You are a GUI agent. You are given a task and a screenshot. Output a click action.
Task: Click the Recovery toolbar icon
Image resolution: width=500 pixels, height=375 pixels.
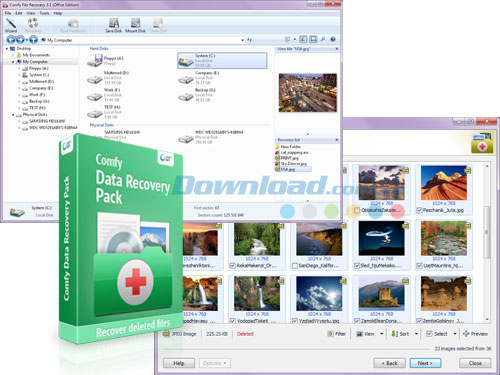pos(33,25)
